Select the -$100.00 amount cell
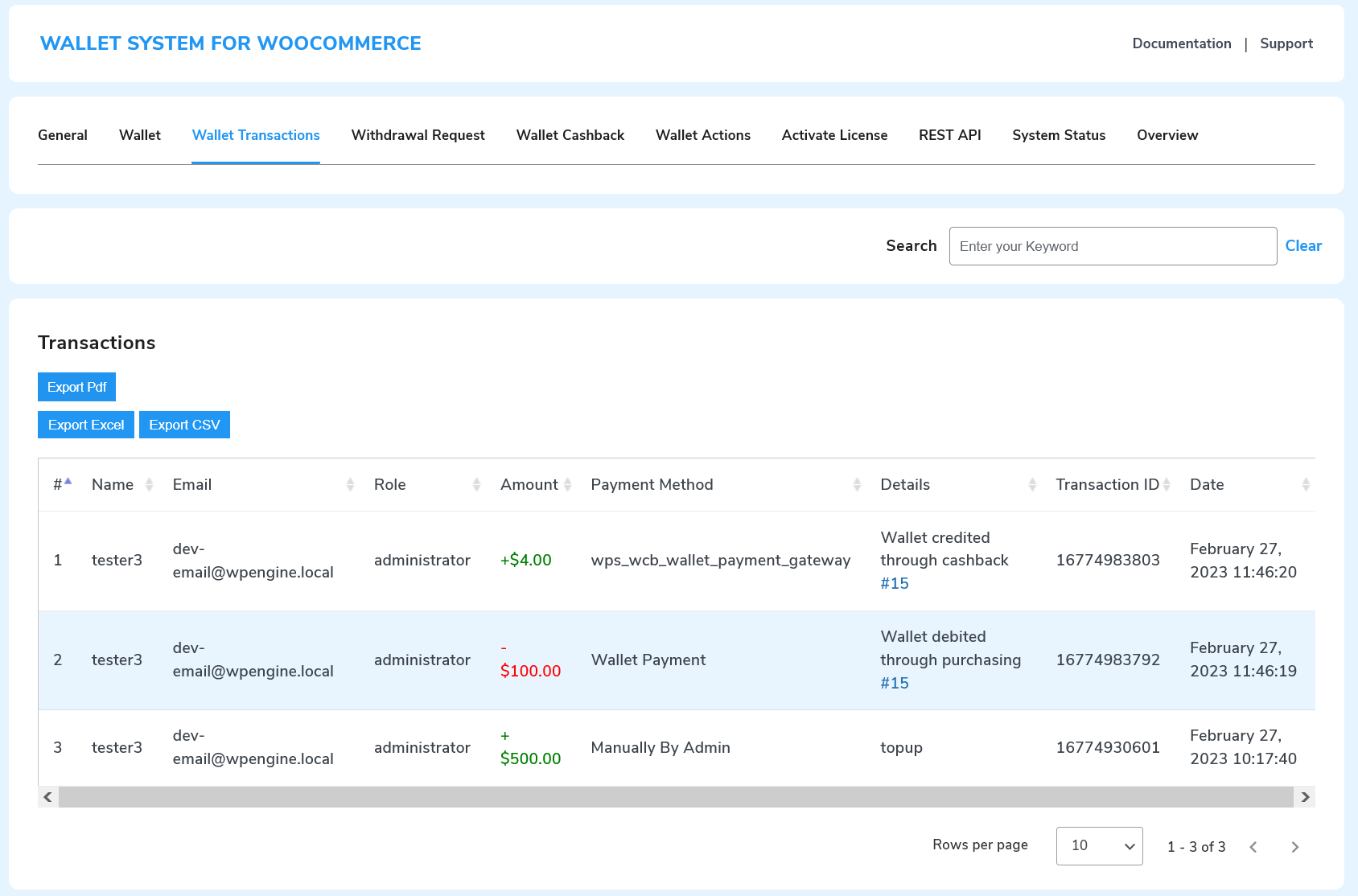This screenshot has height=896, width=1358. pos(530,660)
